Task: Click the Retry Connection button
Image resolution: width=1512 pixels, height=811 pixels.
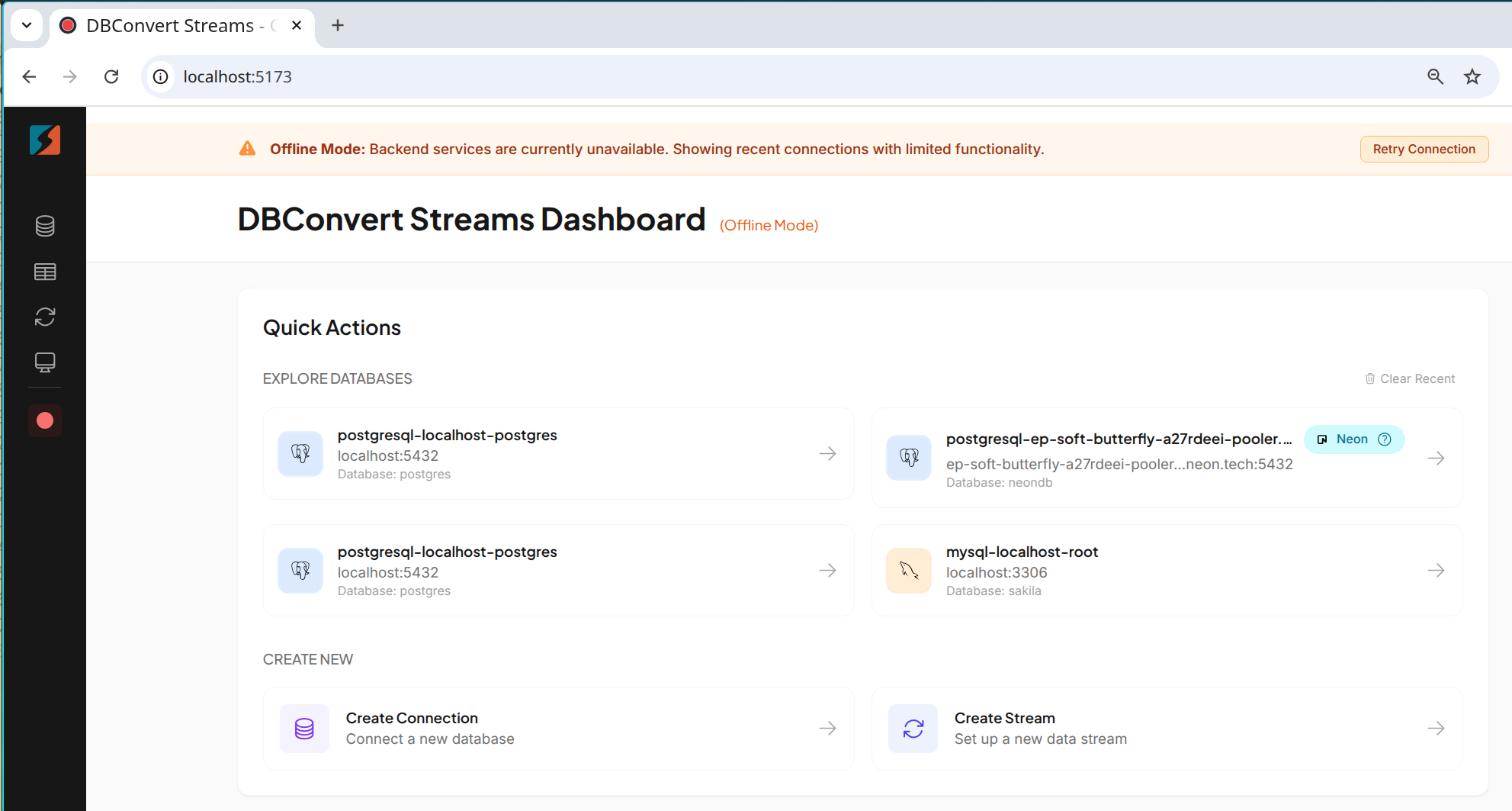Action: [x=1423, y=149]
